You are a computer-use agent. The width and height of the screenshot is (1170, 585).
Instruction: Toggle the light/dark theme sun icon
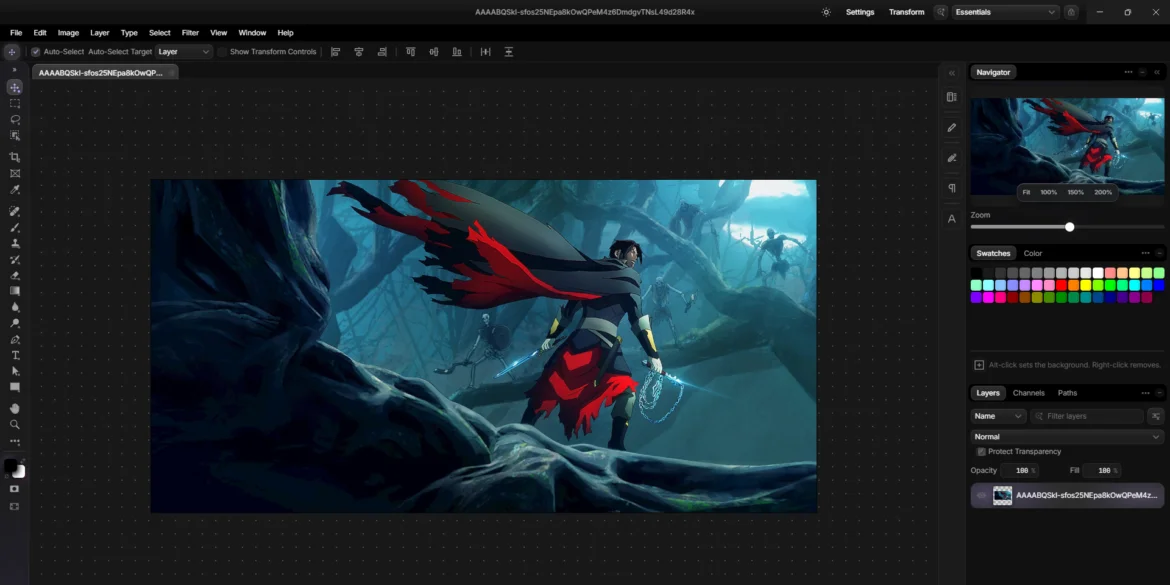[825, 12]
